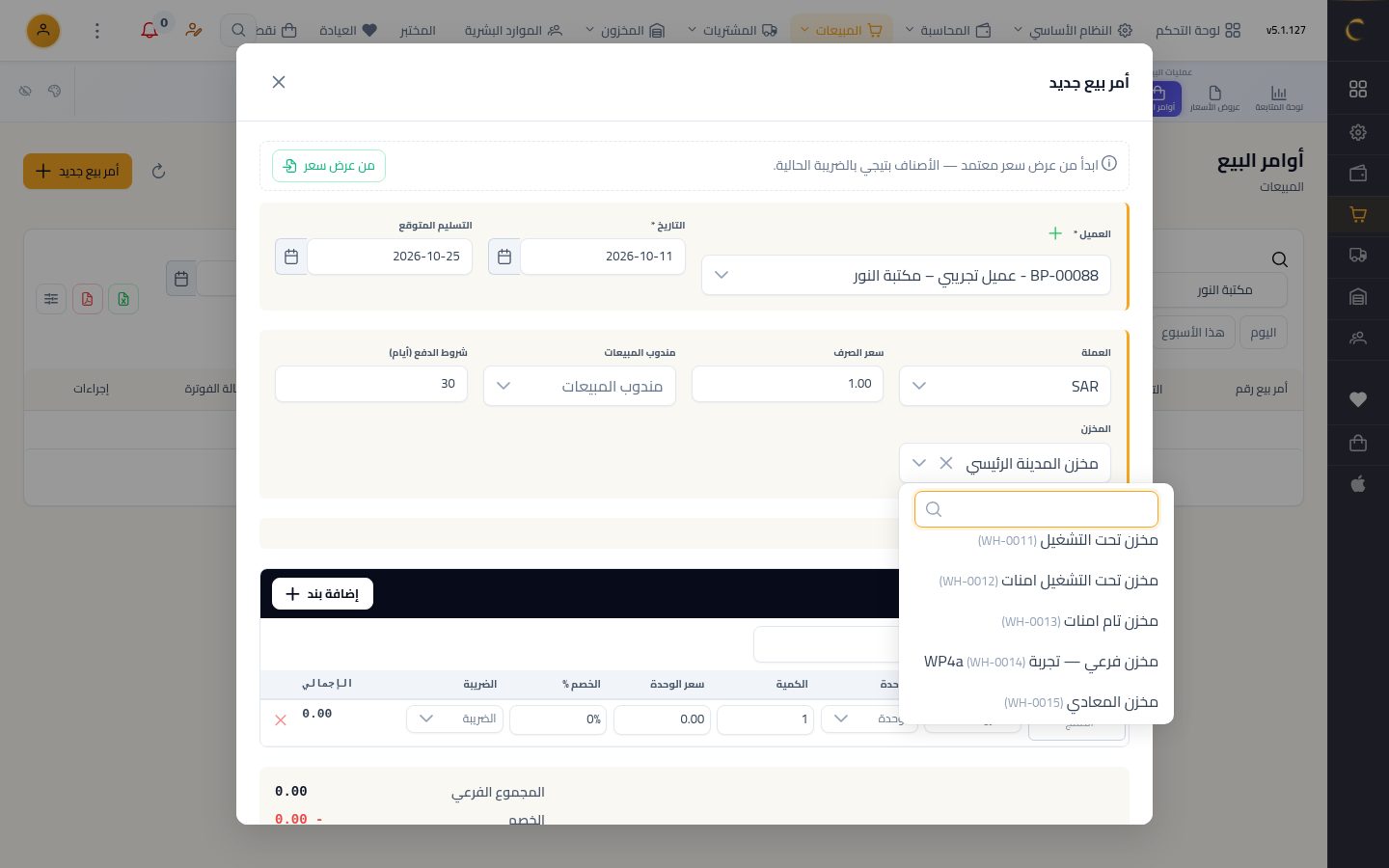Delete the line item with the red X
The height and width of the screenshot is (868, 1389).
coord(281,719)
